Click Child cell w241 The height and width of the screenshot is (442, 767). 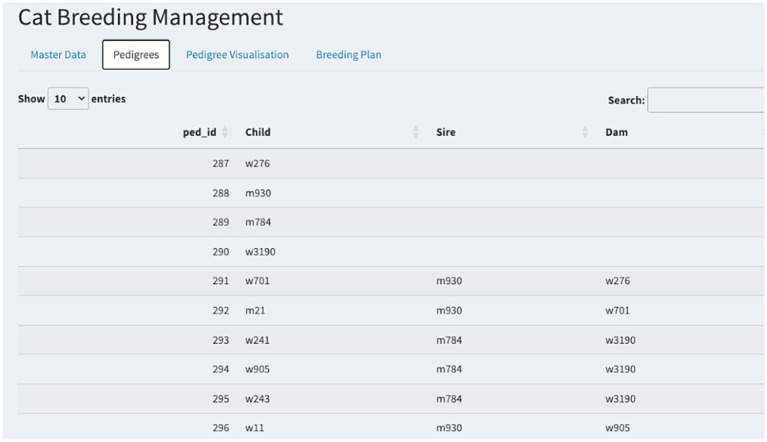257,340
